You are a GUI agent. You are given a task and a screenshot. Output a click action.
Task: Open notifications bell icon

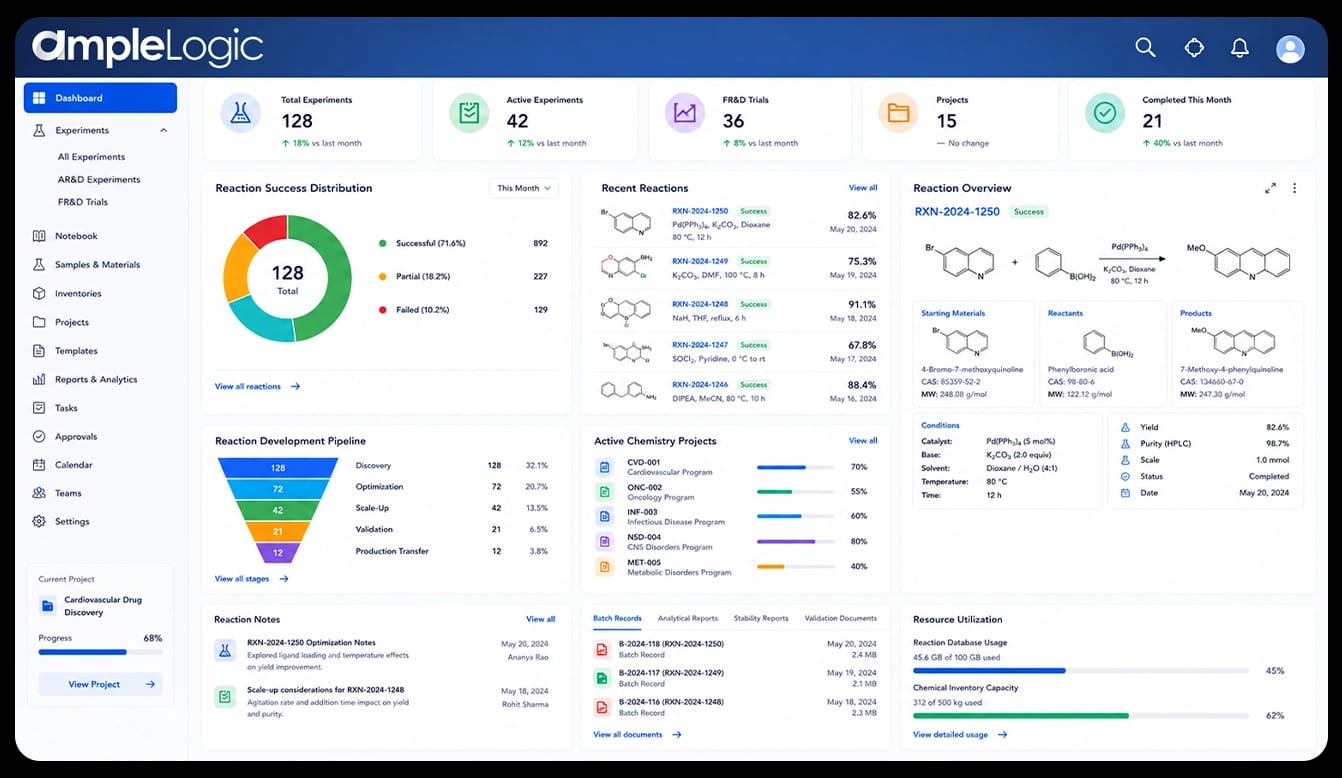[x=1240, y=47]
